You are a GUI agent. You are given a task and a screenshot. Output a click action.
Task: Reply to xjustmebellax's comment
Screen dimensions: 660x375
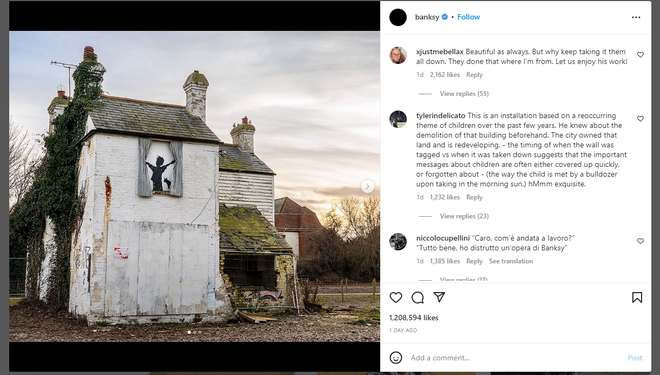[474, 75]
